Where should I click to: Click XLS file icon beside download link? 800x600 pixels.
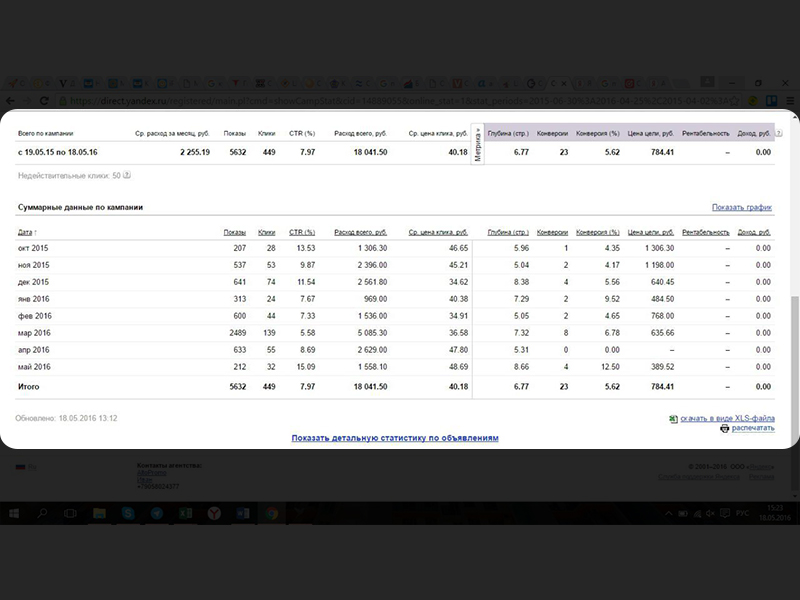pos(673,419)
